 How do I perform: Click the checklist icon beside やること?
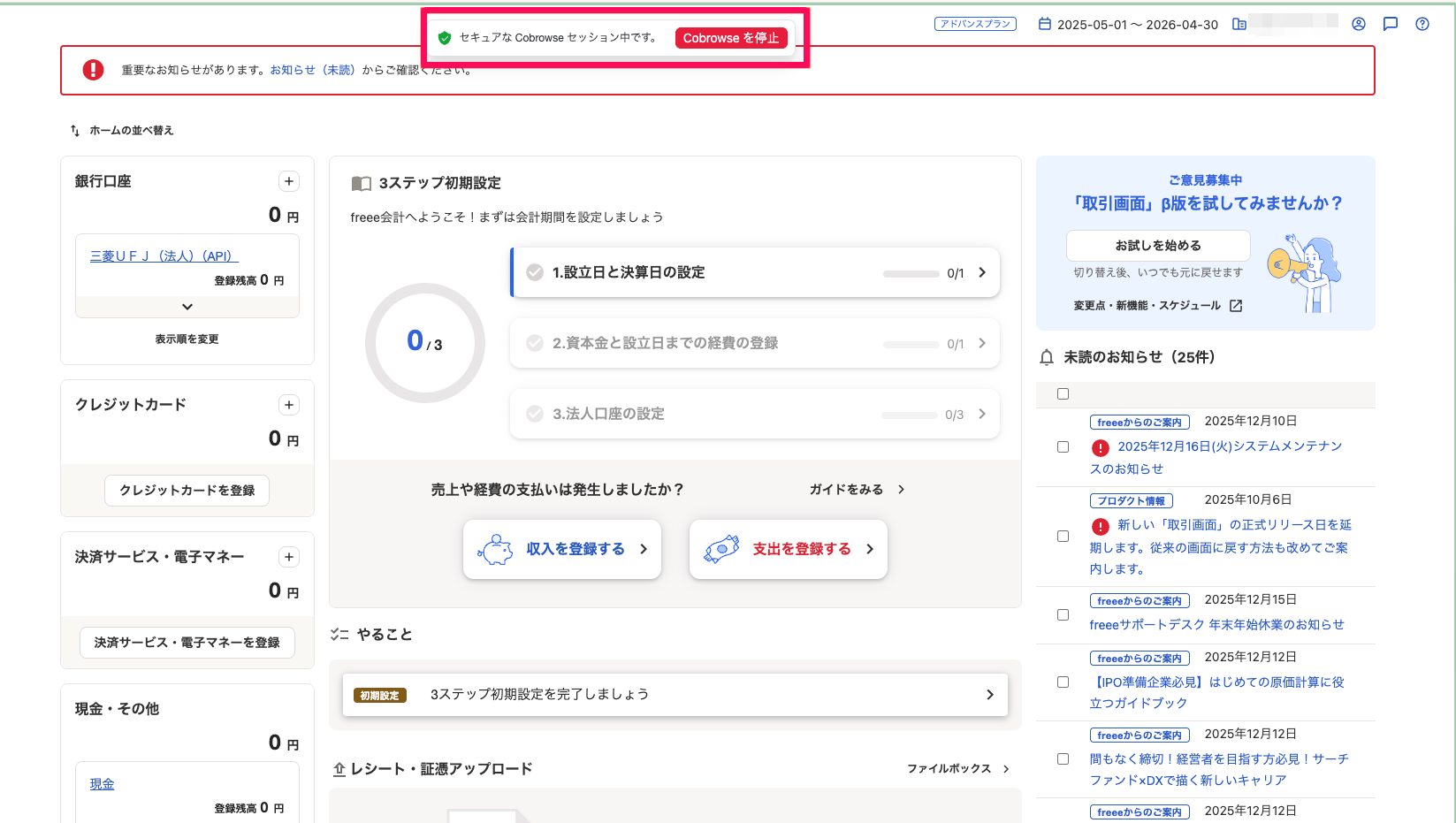339,635
